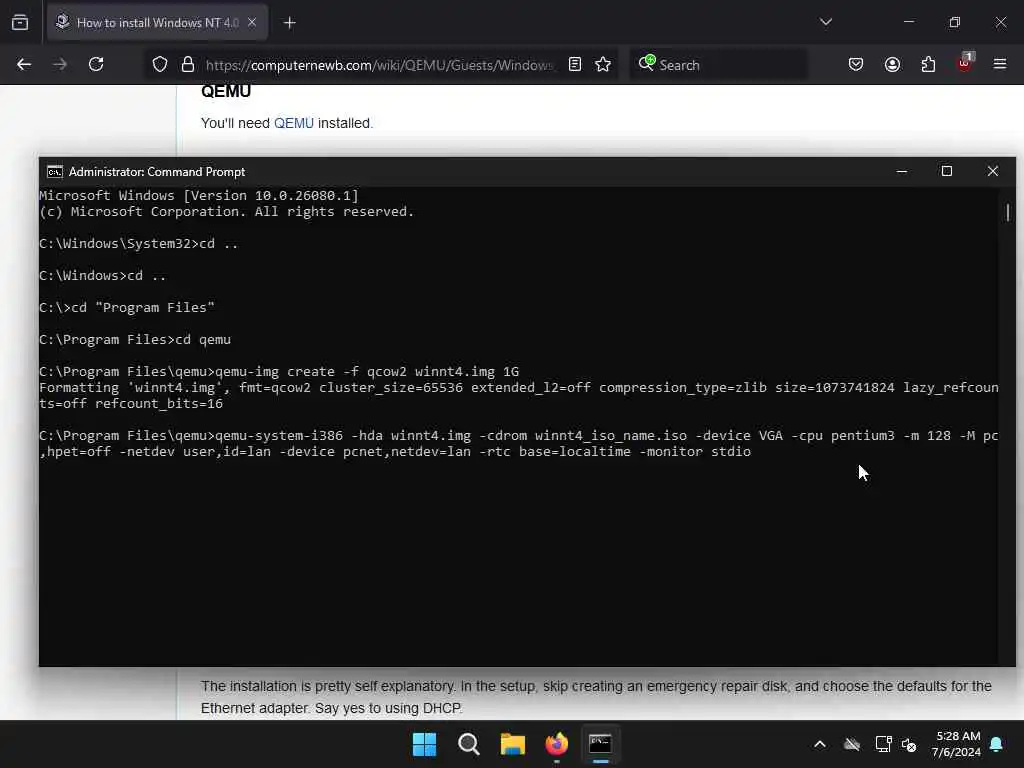Click the OneDrive cloud tray icon

[852, 744]
